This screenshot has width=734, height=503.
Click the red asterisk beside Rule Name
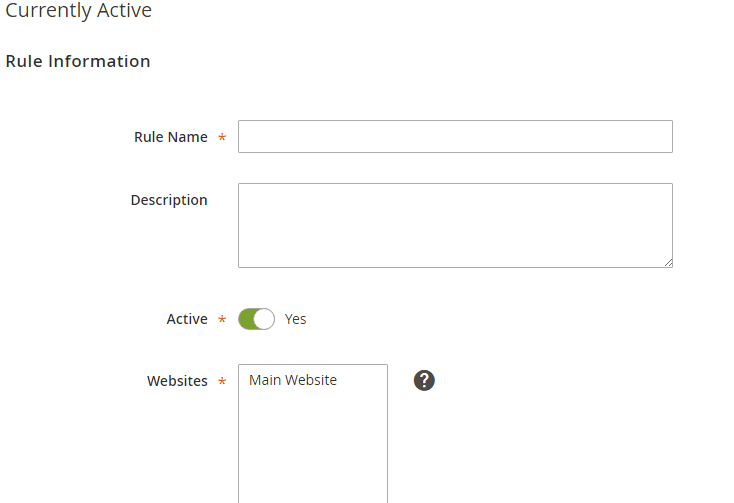point(222,137)
